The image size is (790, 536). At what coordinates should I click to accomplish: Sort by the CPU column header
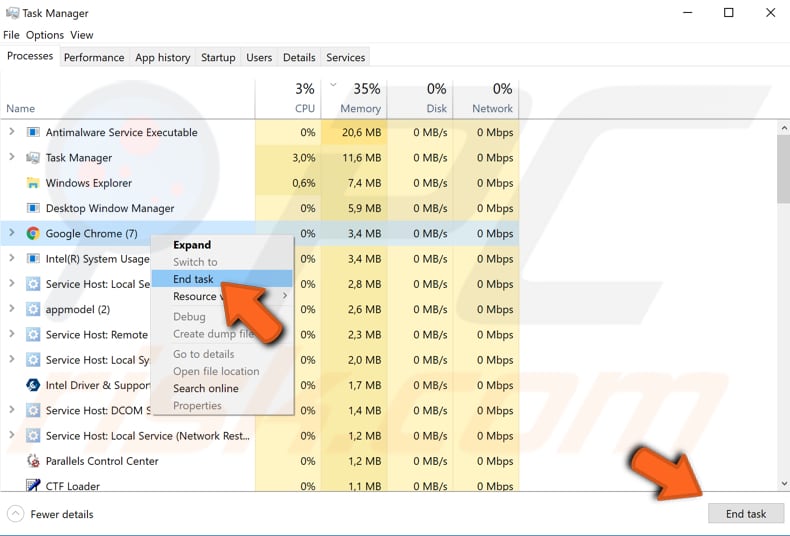click(288, 99)
